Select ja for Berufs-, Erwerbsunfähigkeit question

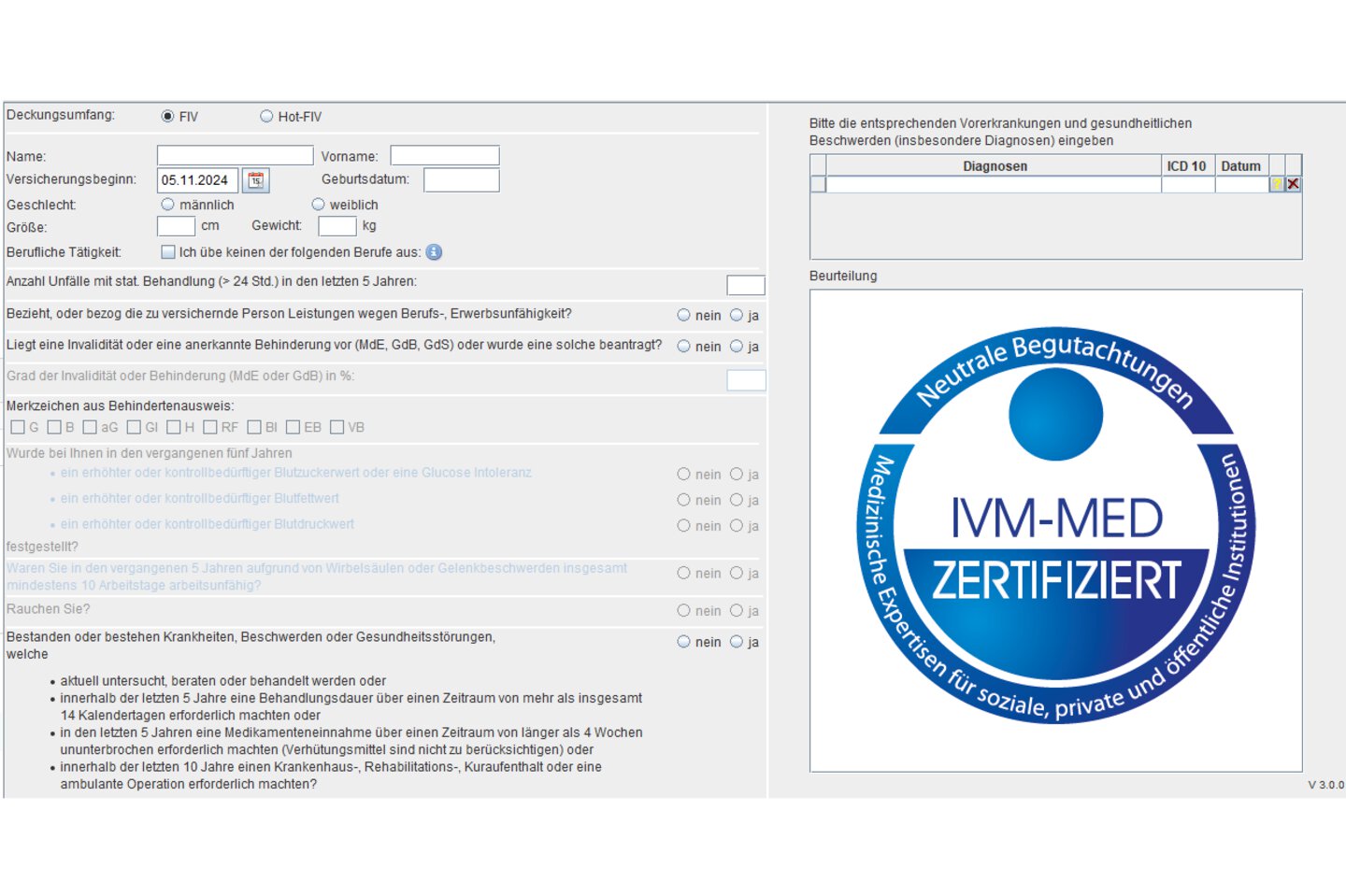click(737, 316)
